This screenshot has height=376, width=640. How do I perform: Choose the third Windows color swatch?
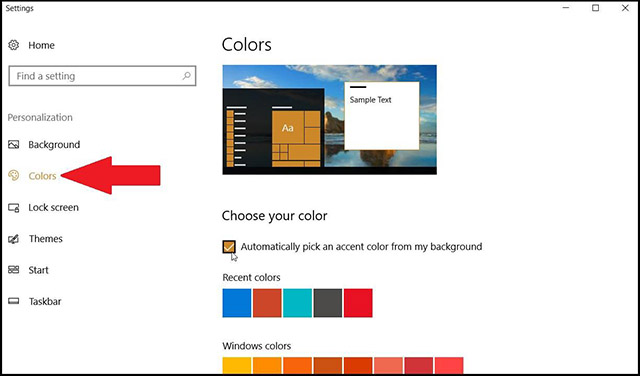[297, 365]
